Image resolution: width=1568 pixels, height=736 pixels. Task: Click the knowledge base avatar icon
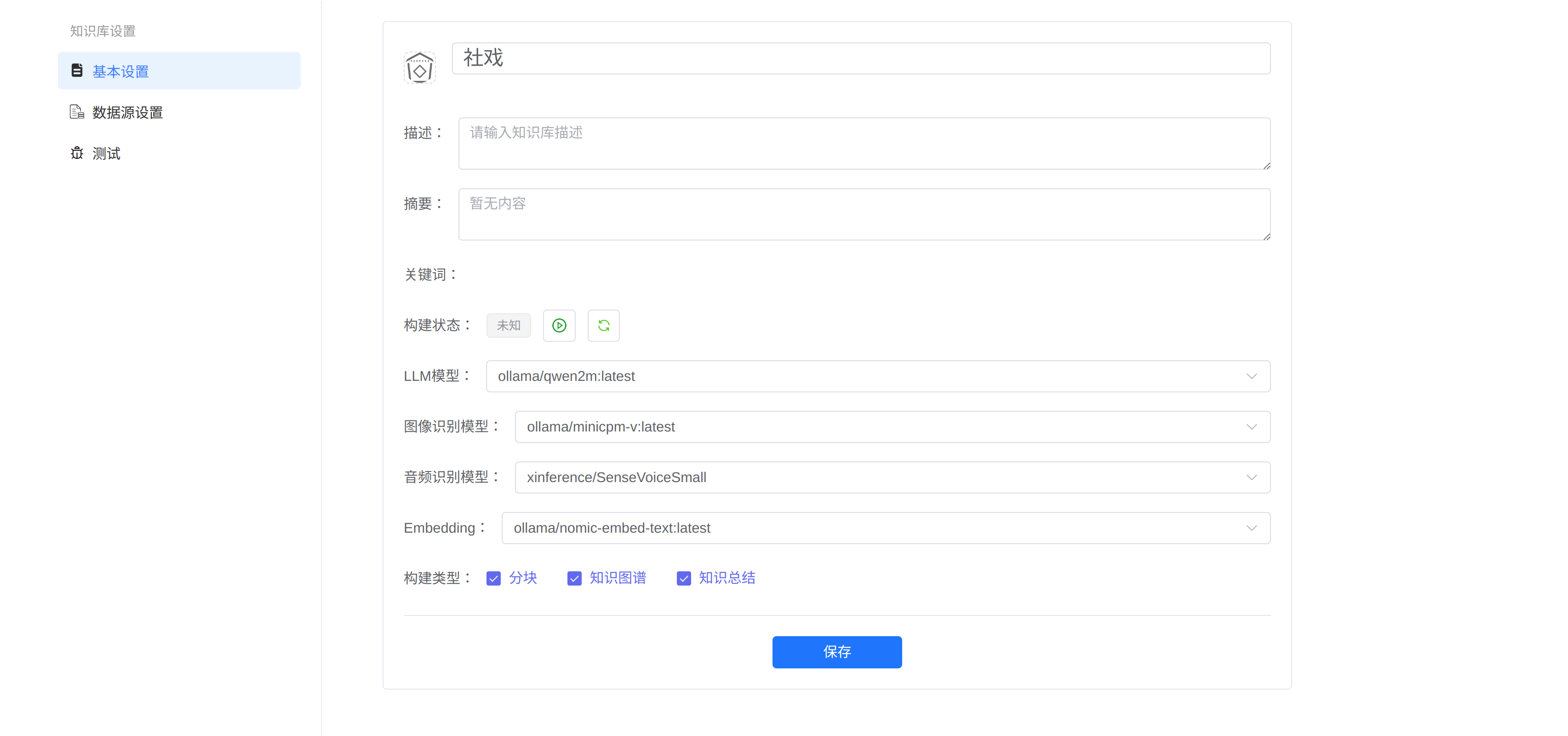click(x=419, y=68)
